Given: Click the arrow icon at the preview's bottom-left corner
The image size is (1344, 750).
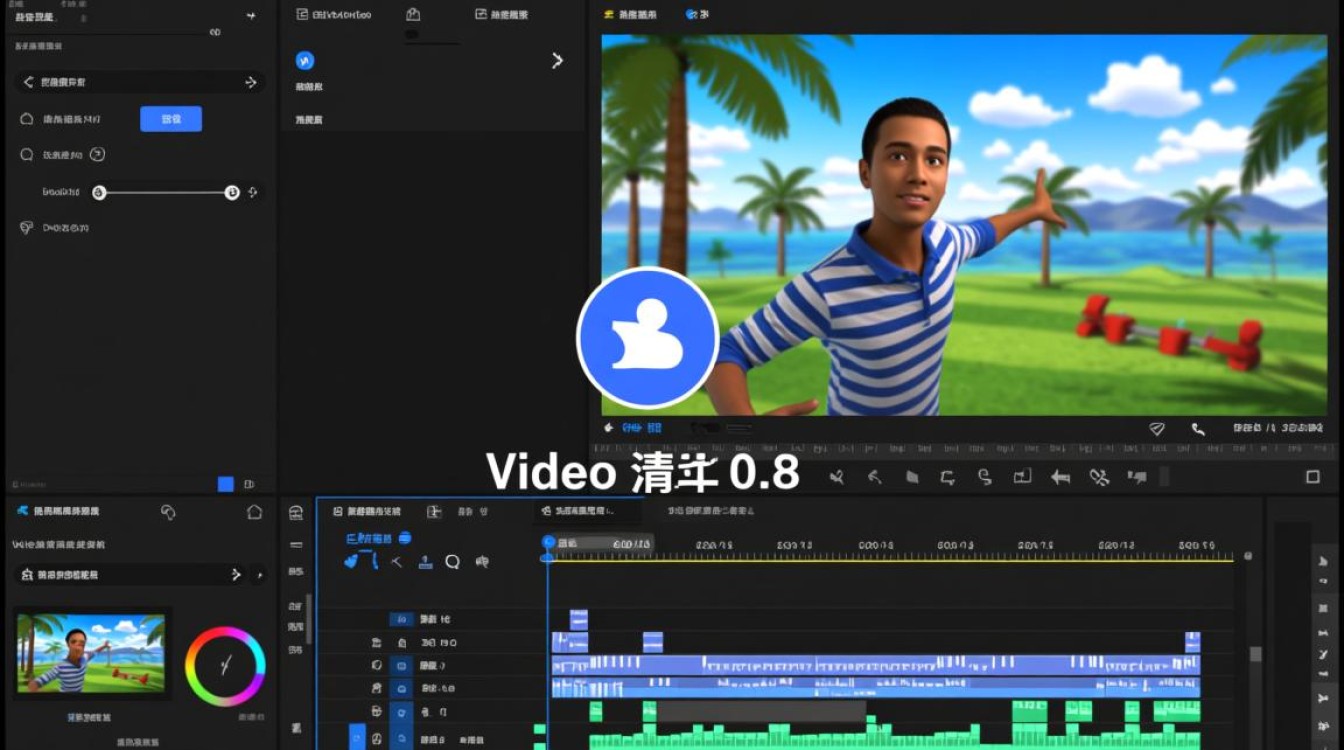Looking at the screenshot, I should (x=609, y=427).
